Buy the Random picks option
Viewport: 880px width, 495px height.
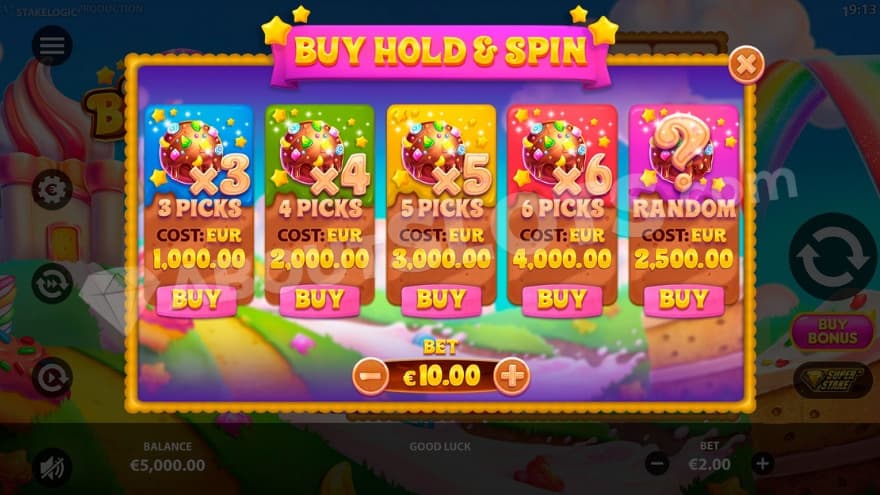click(683, 300)
